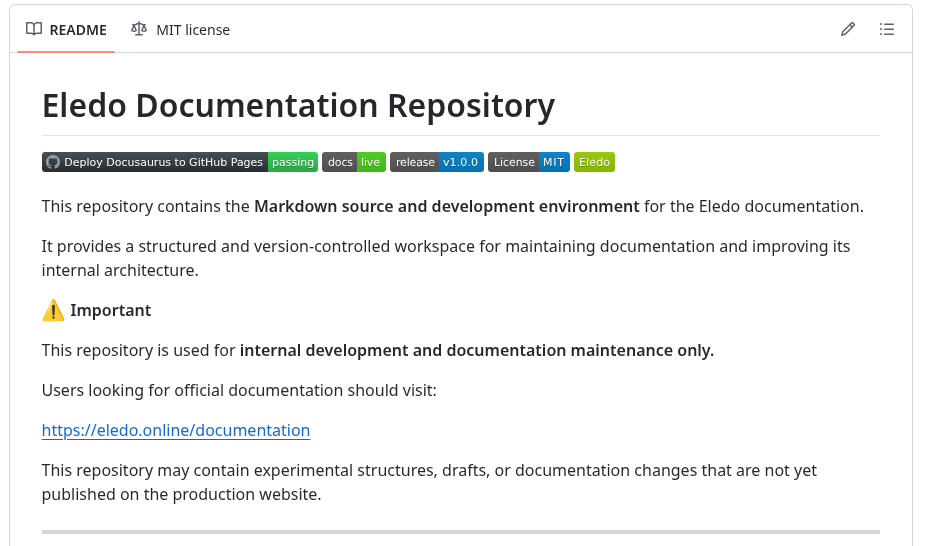This screenshot has width=925, height=546.
Task: Click the MIT license scales icon
Action: [x=139, y=29]
